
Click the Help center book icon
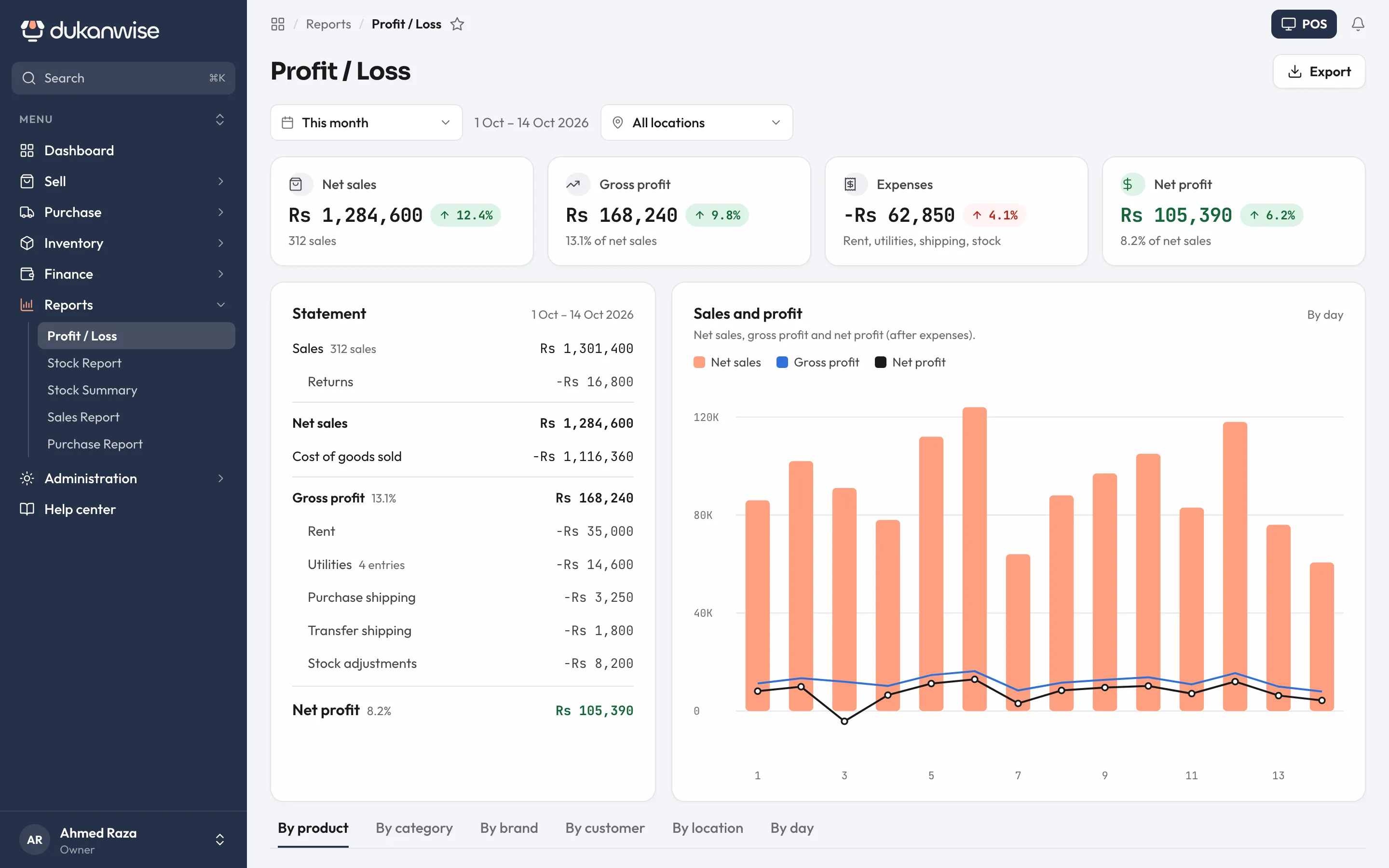27,509
